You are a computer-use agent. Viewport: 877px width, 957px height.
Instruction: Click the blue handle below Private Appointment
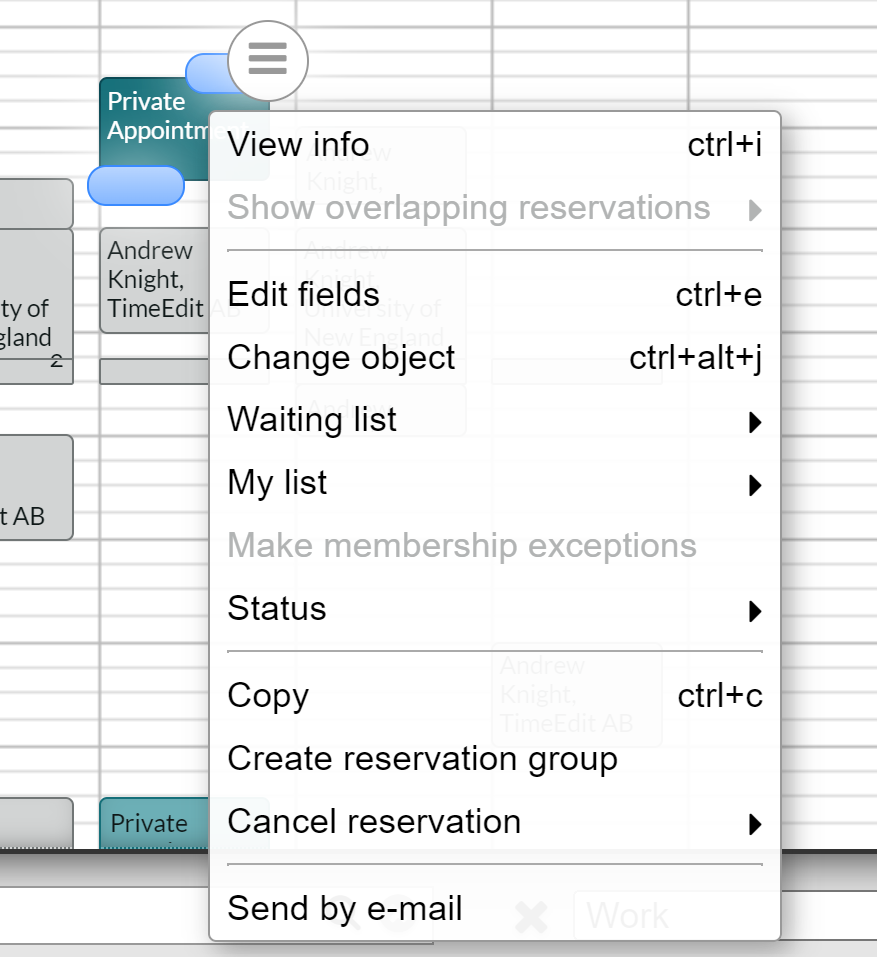[135, 186]
